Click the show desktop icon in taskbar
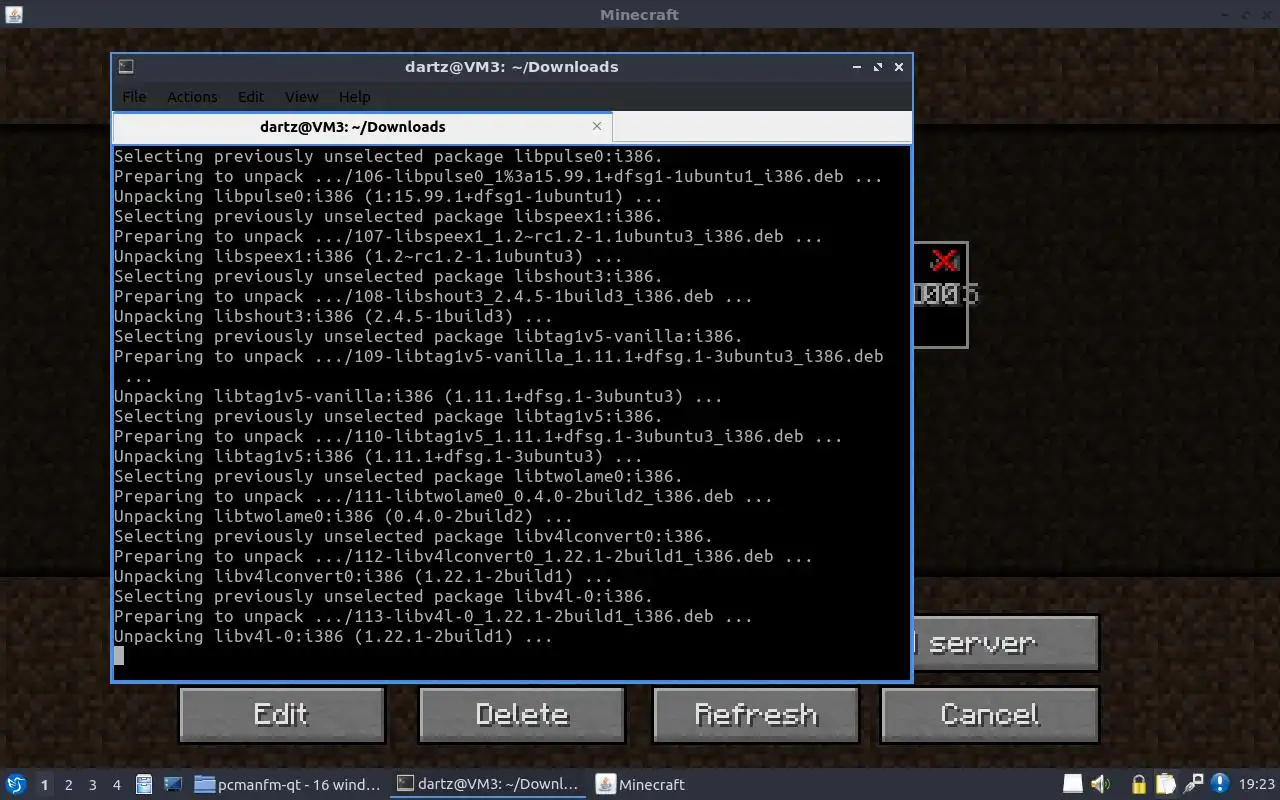Screen dimensions: 1280x800 pyautogui.click(x=172, y=785)
